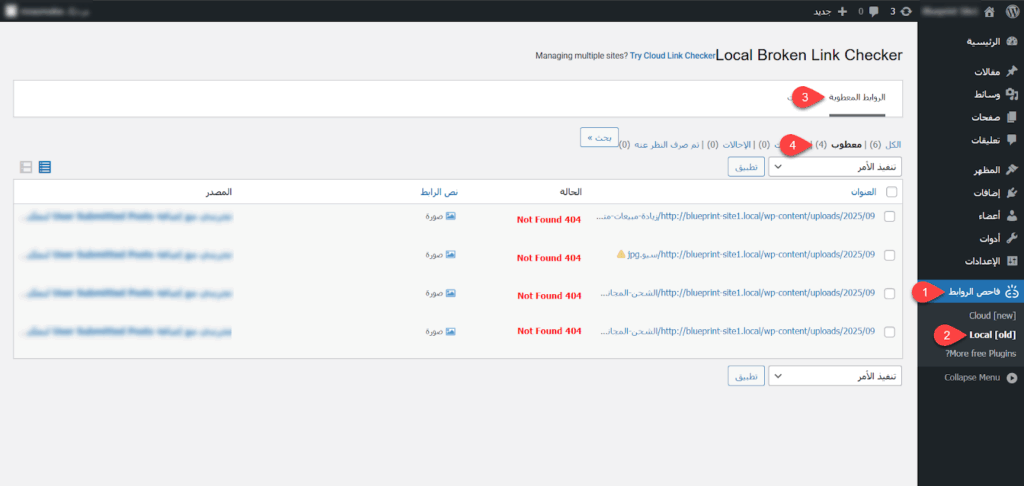The width and height of the screenshot is (1024, 486).
Task: Click the بحث search button
Action: 600,137
